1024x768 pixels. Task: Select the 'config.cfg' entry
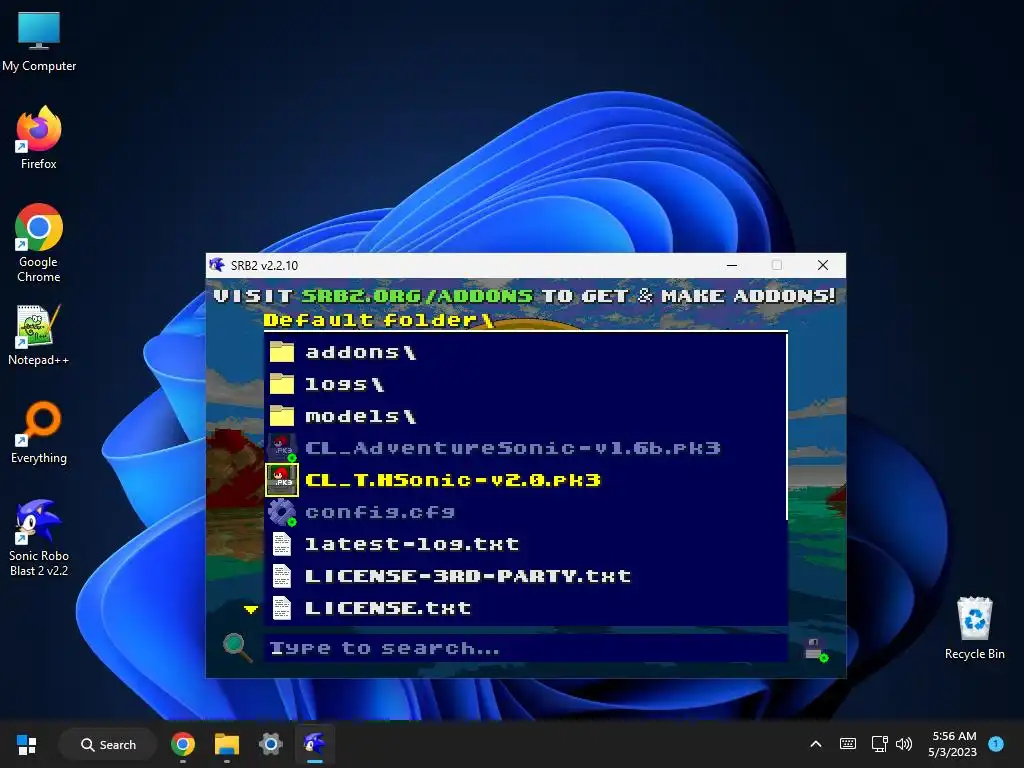[x=380, y=512]
